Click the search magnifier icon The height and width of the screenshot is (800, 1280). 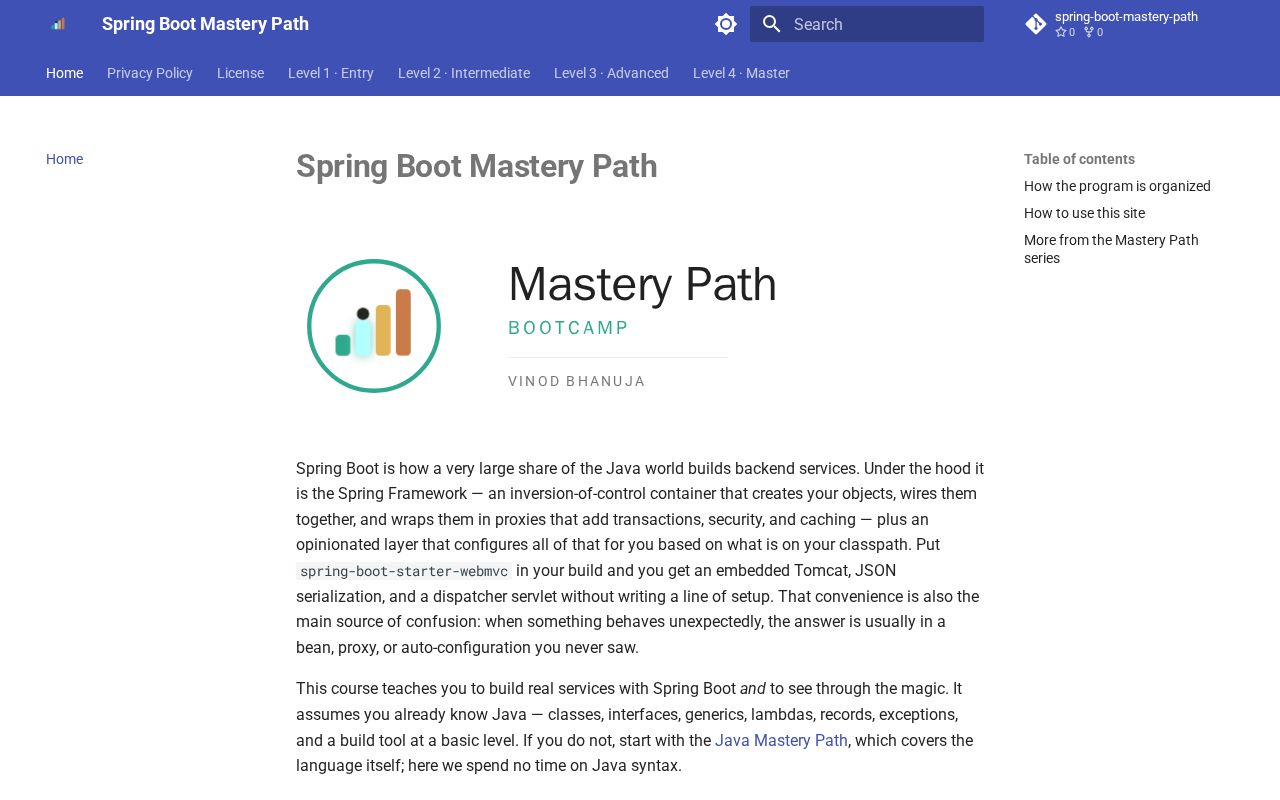(x=771, y=24)
